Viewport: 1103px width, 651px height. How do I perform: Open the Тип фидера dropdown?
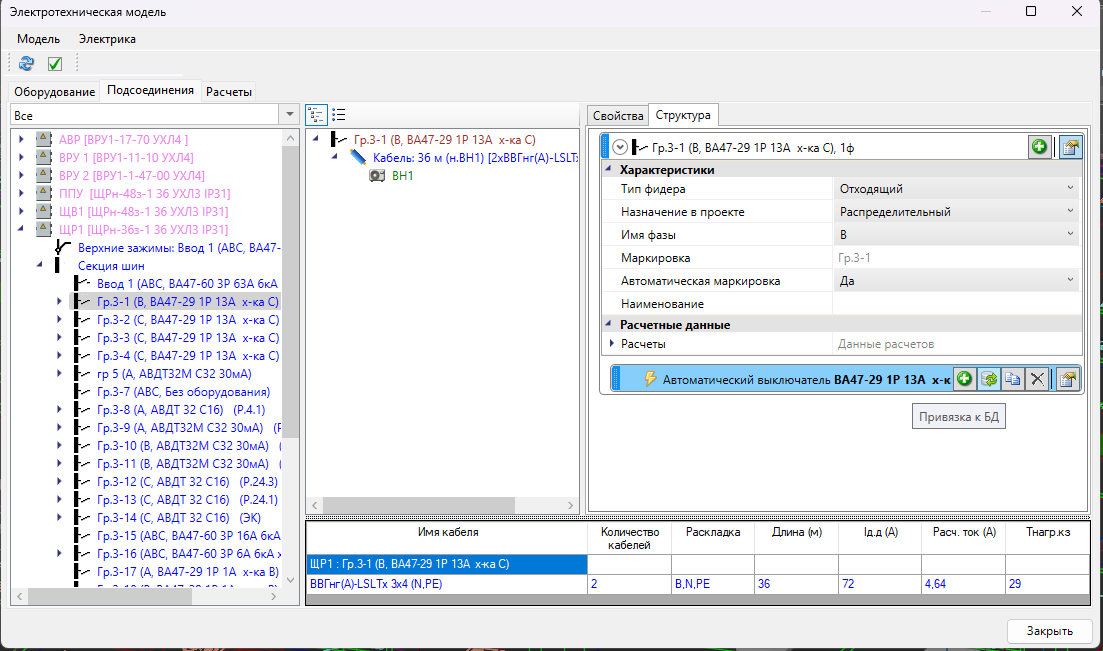click(1070, 189)
